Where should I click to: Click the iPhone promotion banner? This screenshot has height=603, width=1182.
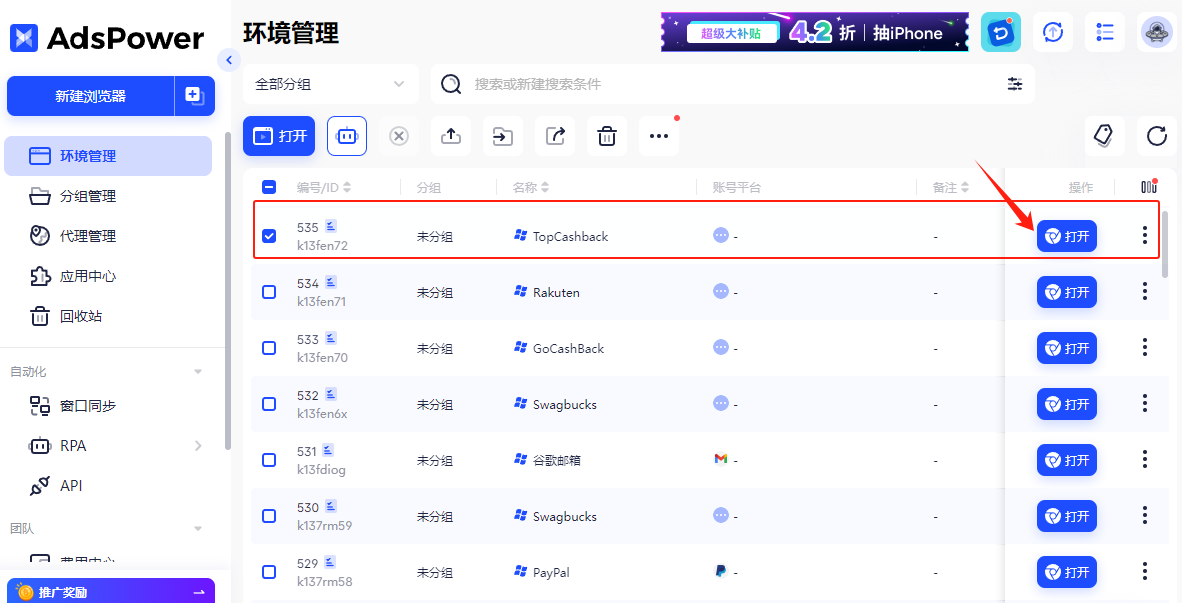[x=815, y=32]
